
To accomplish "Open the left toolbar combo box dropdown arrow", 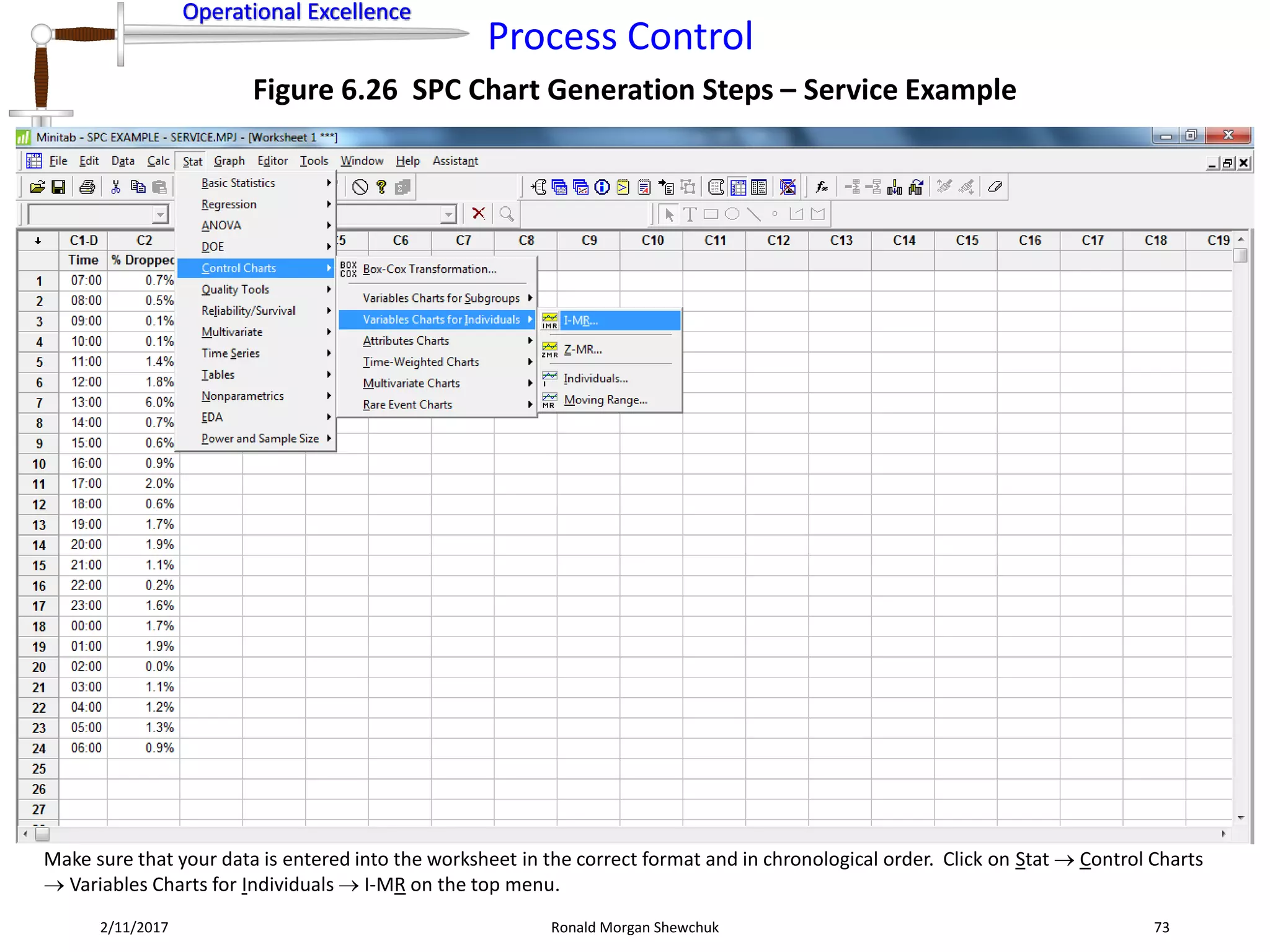I will pos(161,214).
